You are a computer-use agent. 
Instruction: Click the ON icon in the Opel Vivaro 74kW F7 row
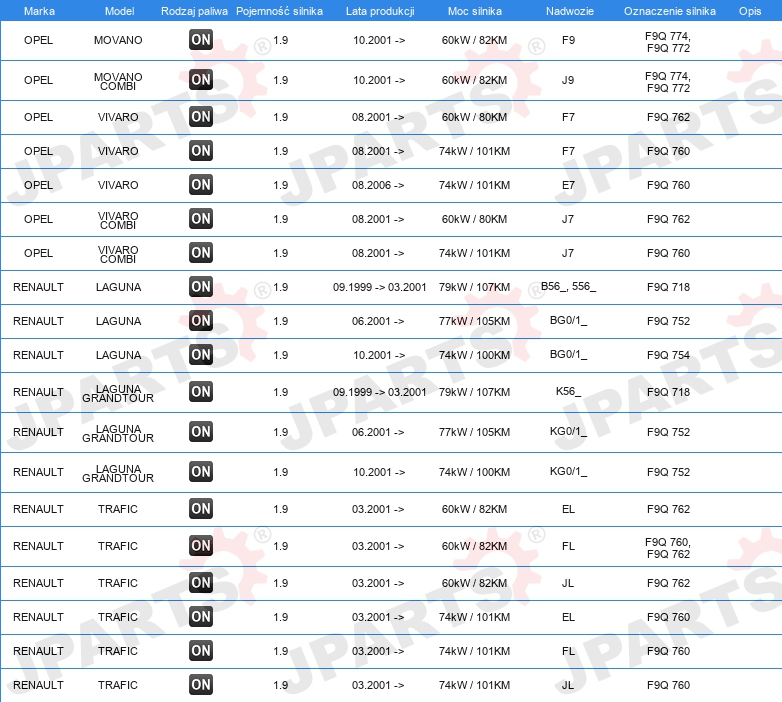[201, 151]
